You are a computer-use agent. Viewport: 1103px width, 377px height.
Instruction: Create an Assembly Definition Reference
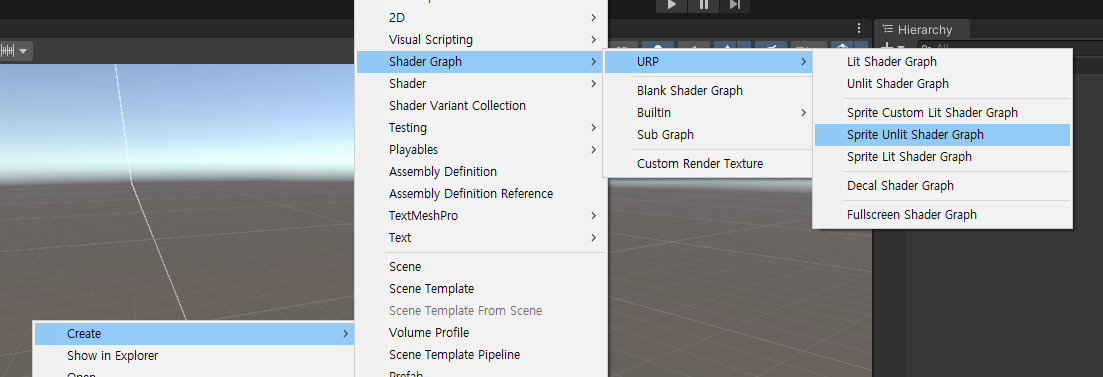point(481,193)
